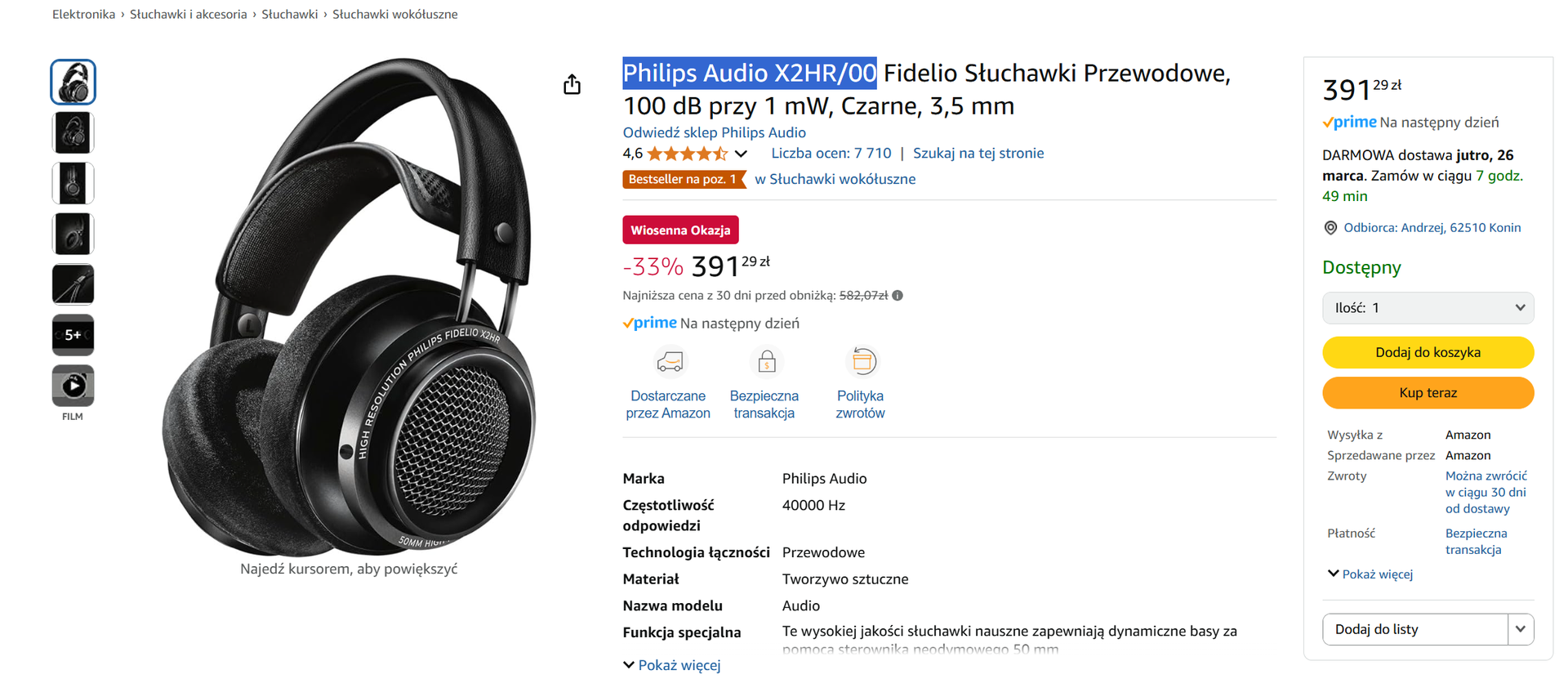Image resolution: width=1568 pixels, height=679 pixels.
Task: Open the Odwiedź sklep Philips Audio link
Action: click(x=714, y=132)
